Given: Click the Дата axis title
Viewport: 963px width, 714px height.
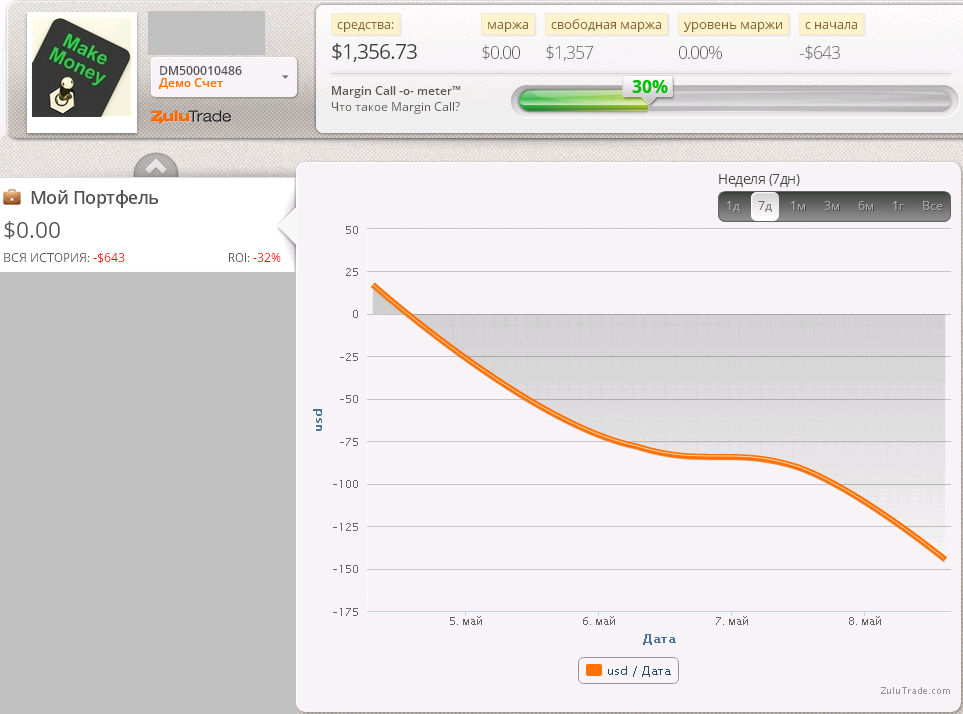Looking at the screenshot, I should 659,639.
